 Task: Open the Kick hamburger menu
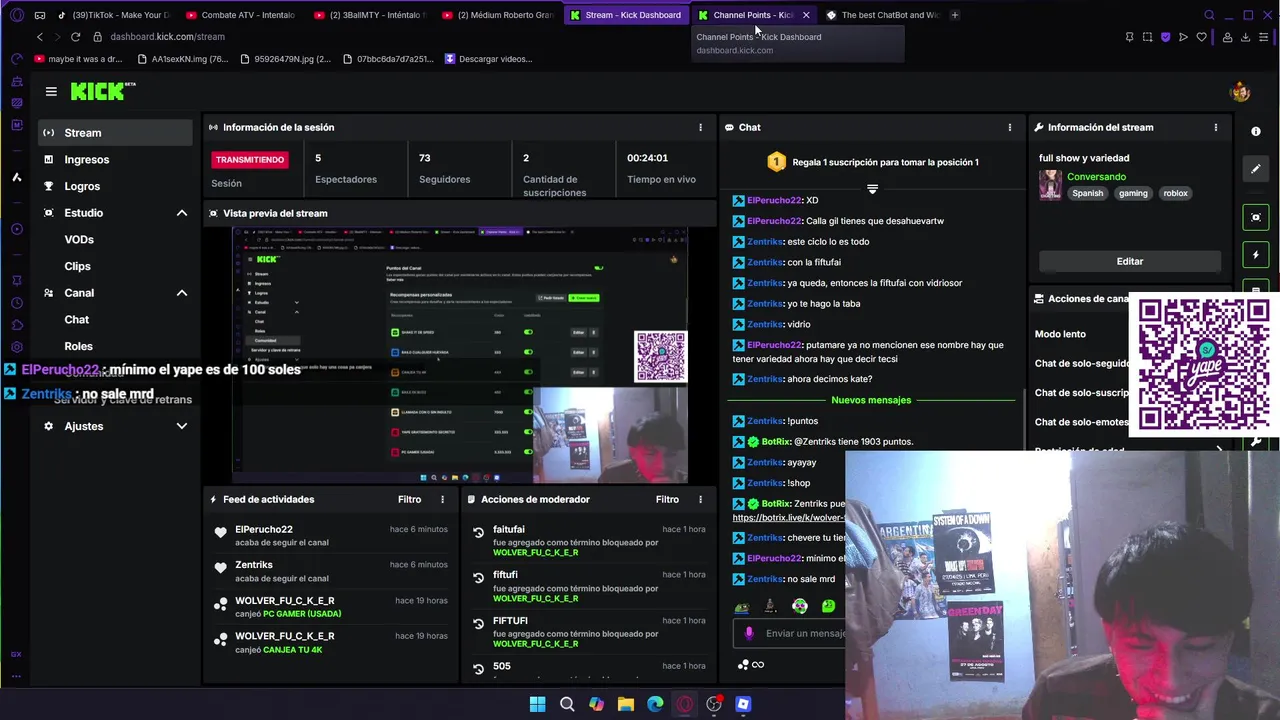[x=51, y=91]
